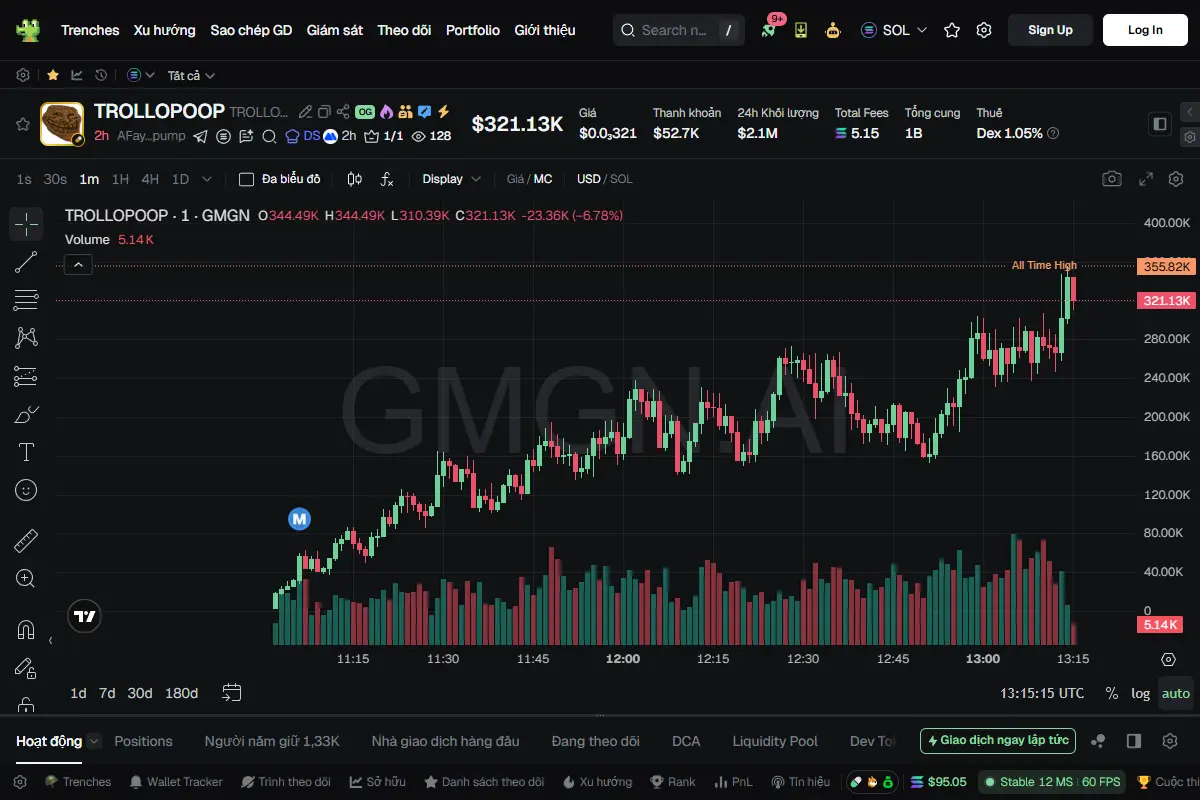Open settings gear in top navigation
This screenshot has height=800, width=1200.
(x=984, y=30)
